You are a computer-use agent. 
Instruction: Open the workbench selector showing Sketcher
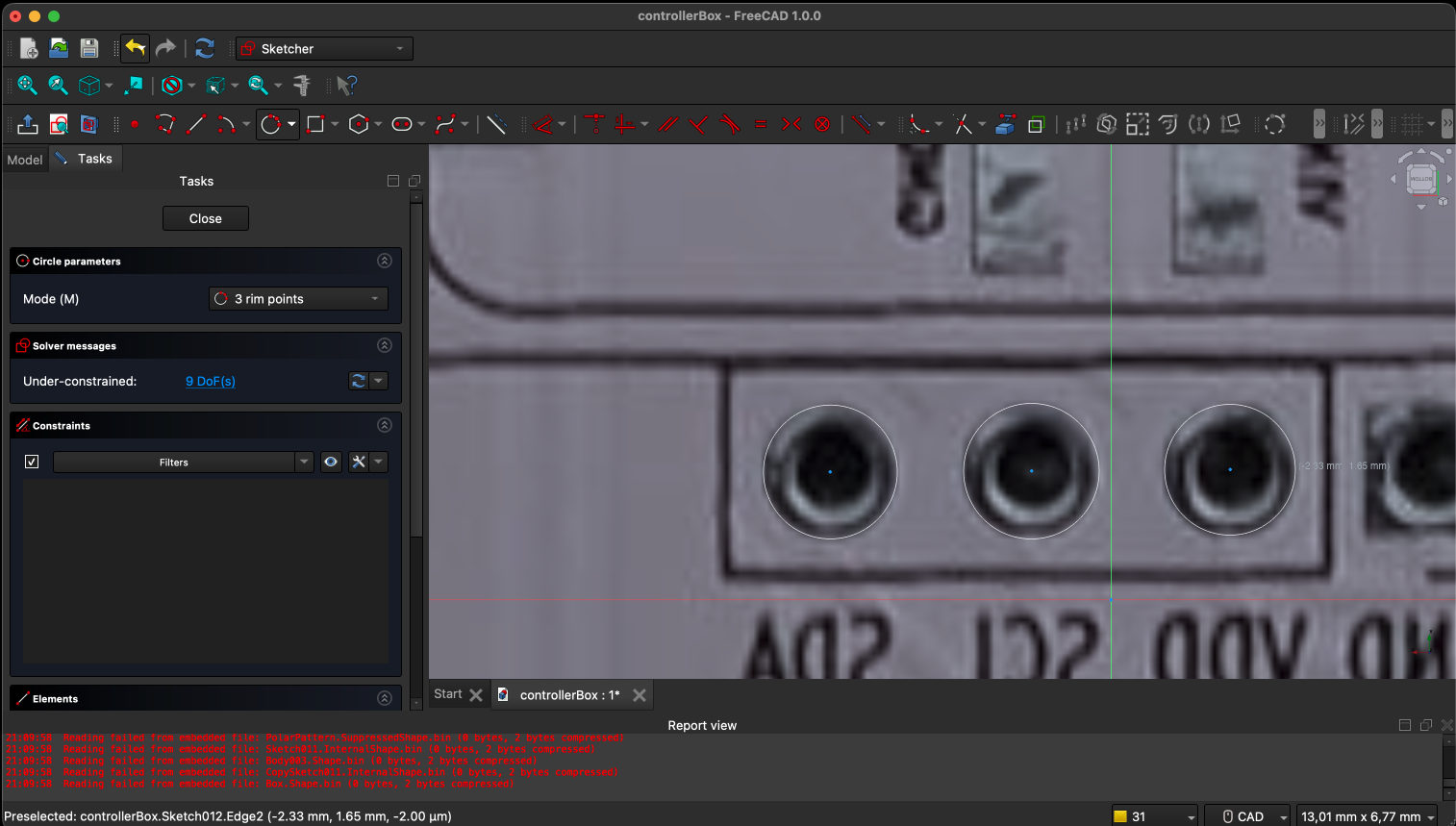[324, 47]
